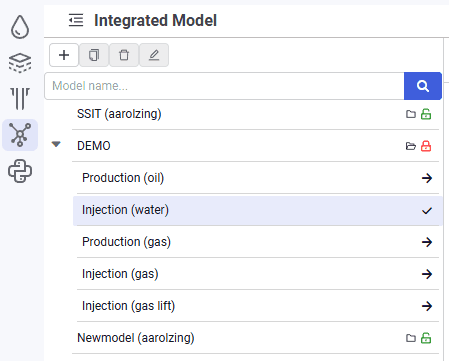
Task: Focus the Model name search field
Action: coord(224,86)
